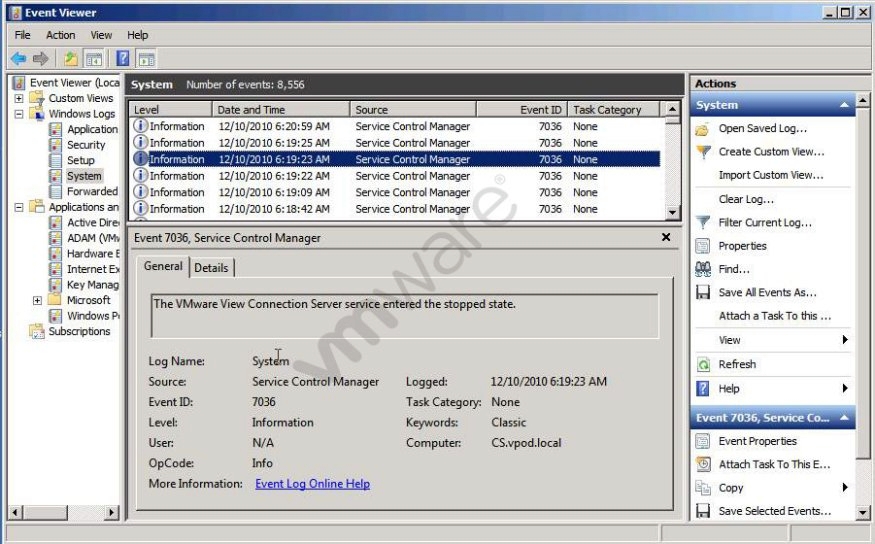Click the Properties page icon in Actions

point(703,246)
